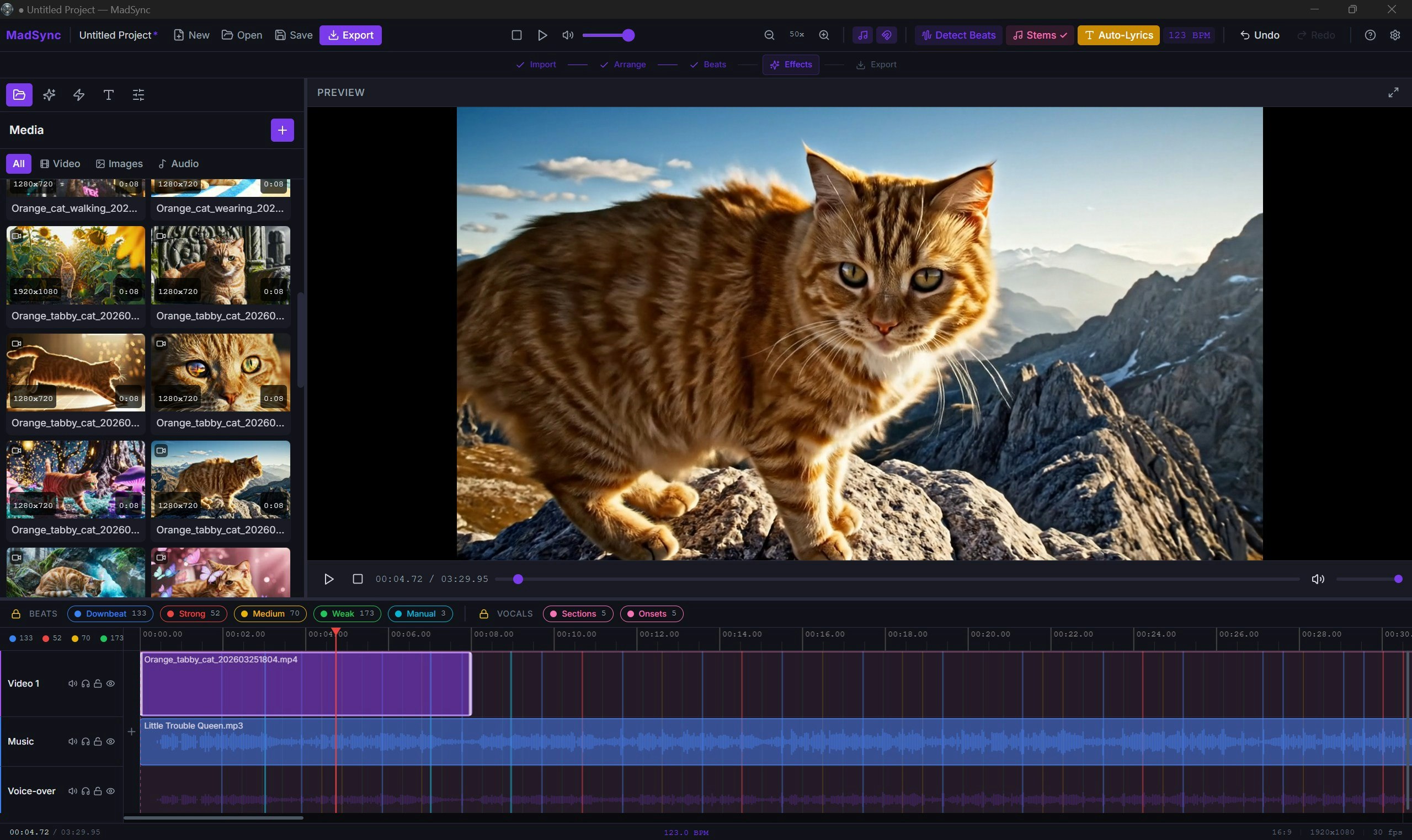Click the fullscreen icon on the Preview panel
The width and height of the screenshot is (1412, 840).
(x=1394, y=92)
